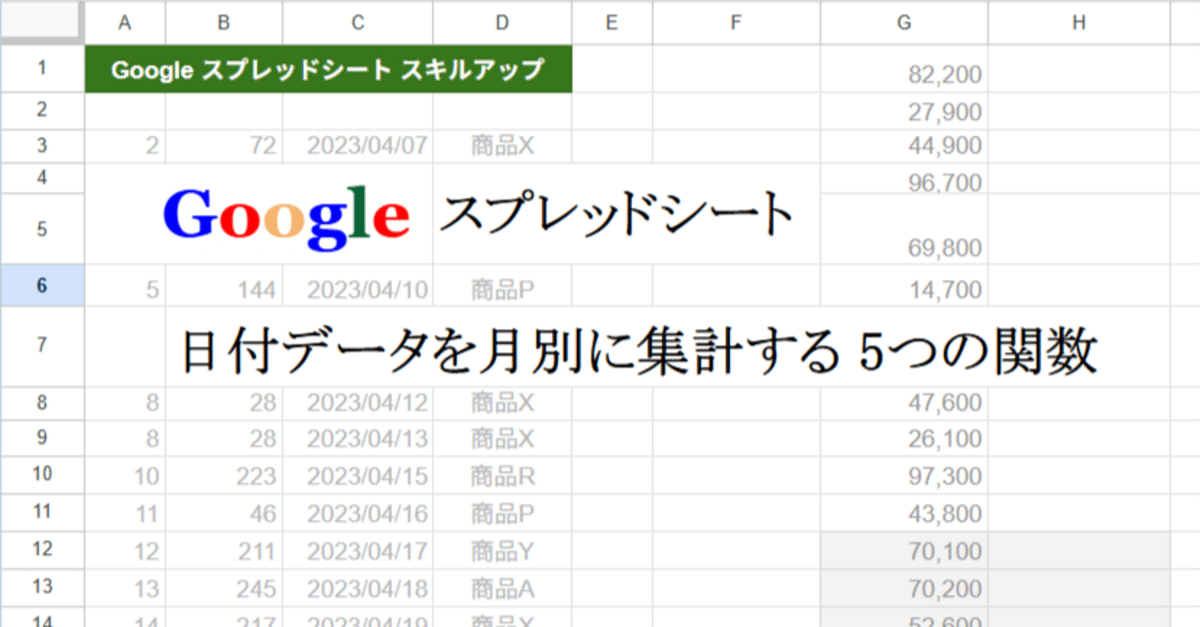
Task: Select row 10 header
Action: [x=42, y=474]
